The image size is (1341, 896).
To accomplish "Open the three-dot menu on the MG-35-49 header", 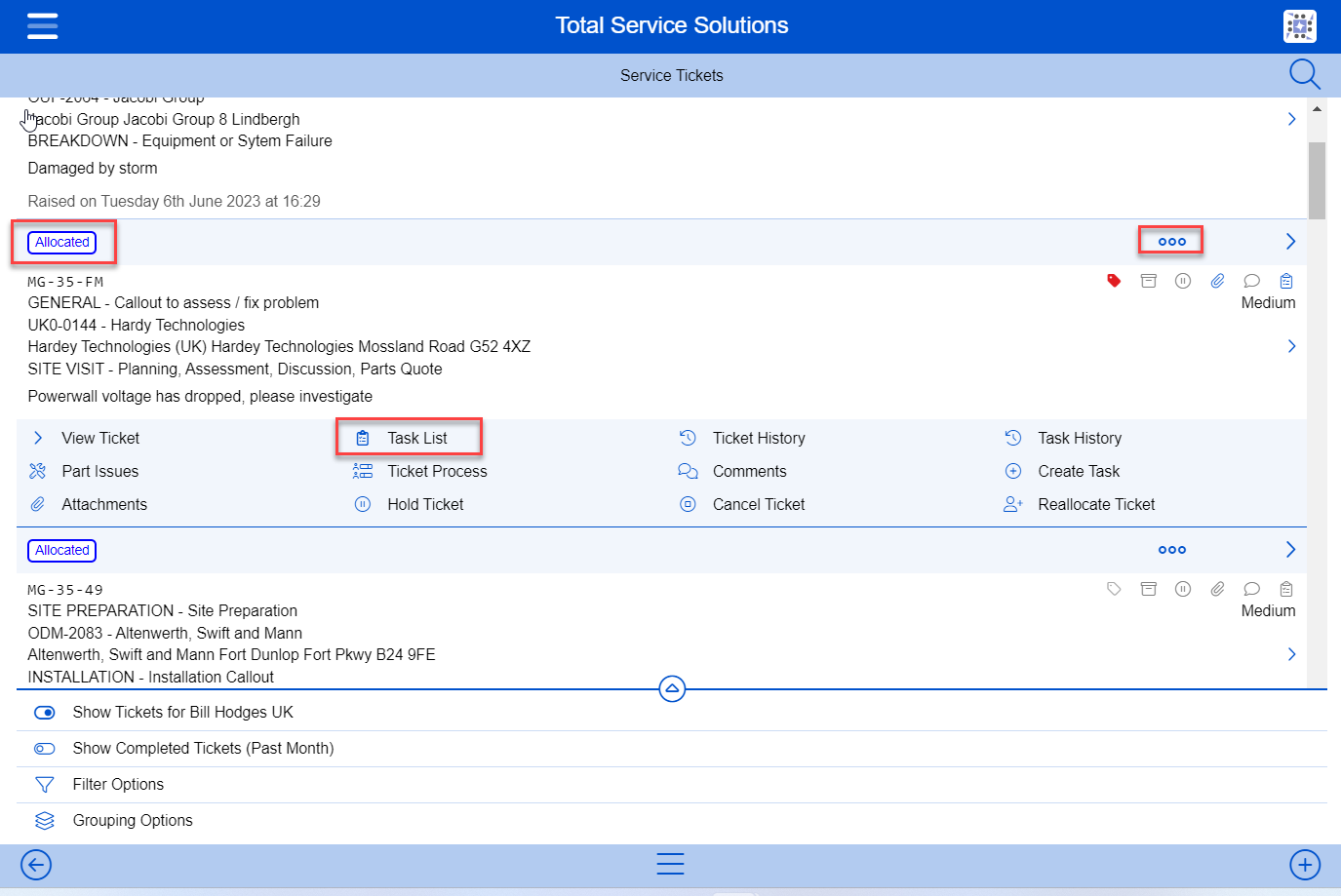I will pos(1171,550).
